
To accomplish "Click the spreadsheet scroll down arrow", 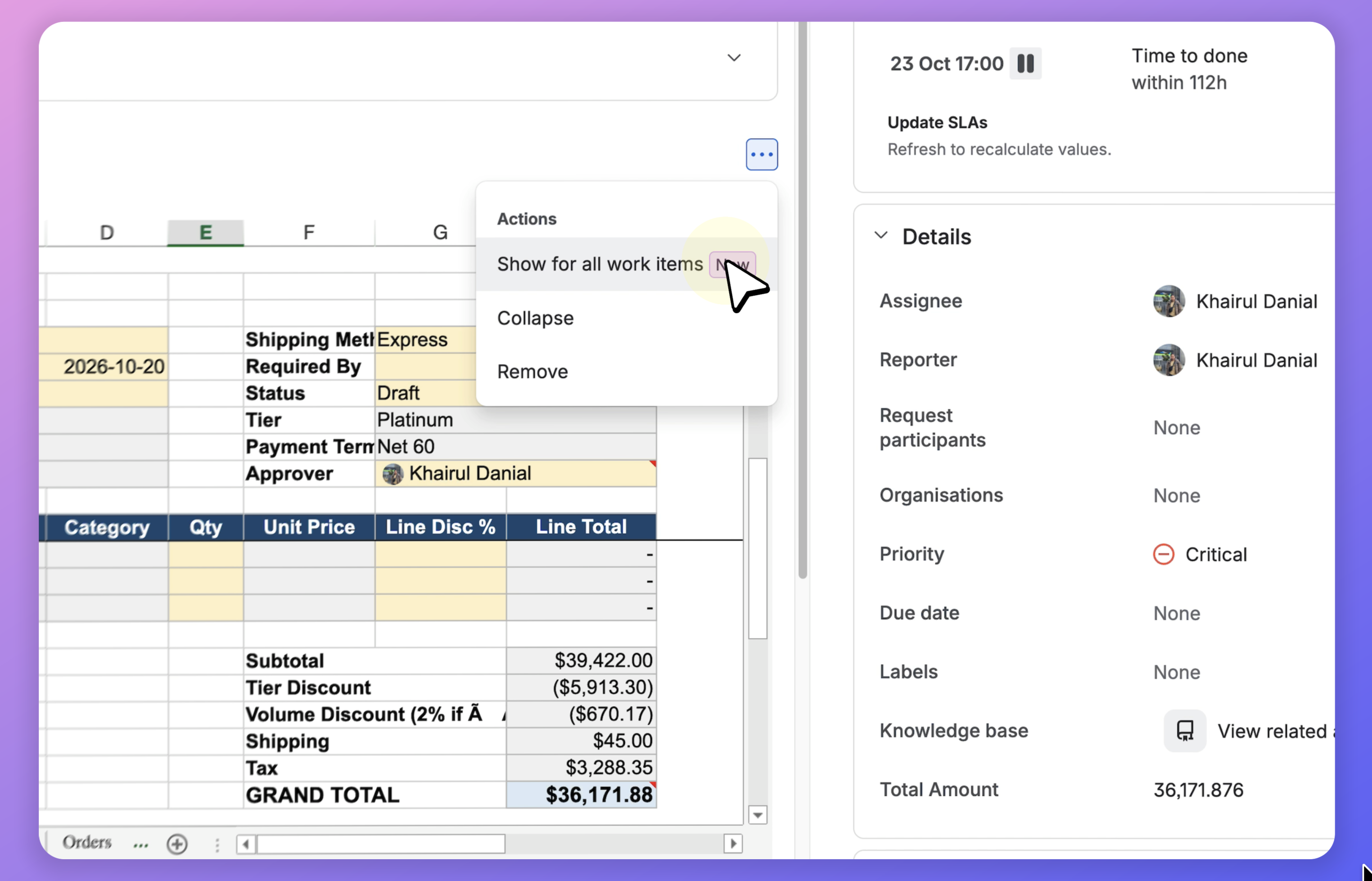I will [758, 815].
